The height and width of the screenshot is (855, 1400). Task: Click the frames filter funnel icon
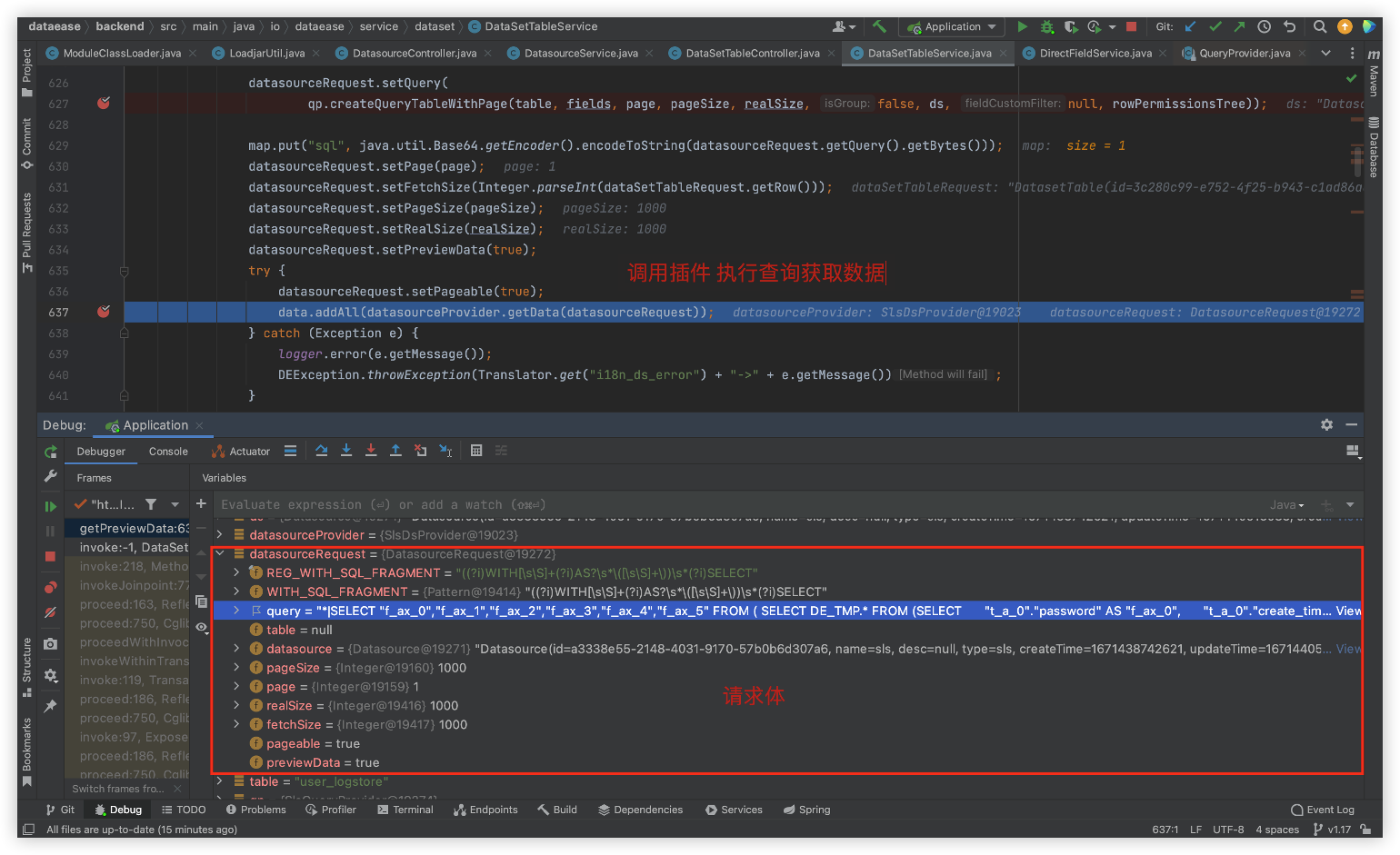click(x=151, y=504)
